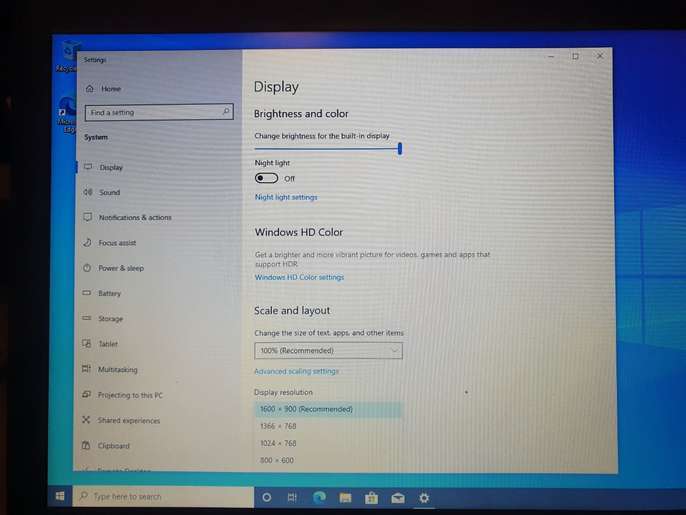
Task: Choose 800 × 600 resolution option
Action: point(277,460)
